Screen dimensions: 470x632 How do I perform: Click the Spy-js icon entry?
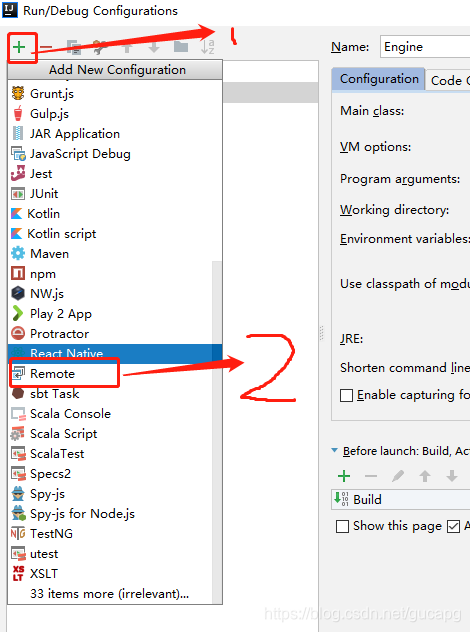(x=18, y=494)
